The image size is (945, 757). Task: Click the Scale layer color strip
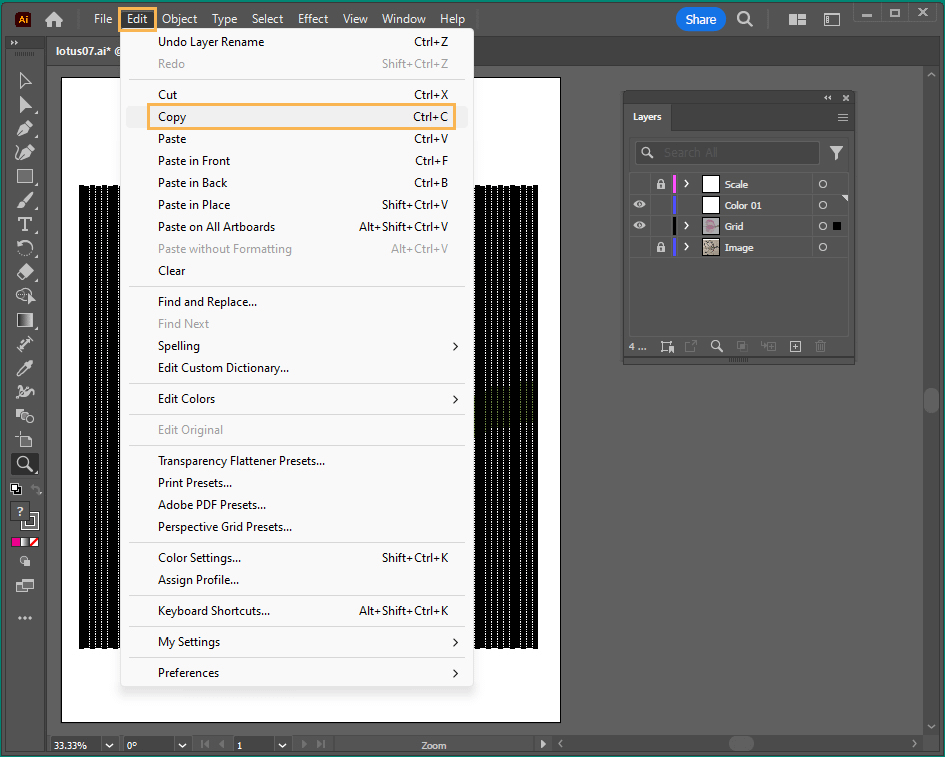[x=674, y=184]
